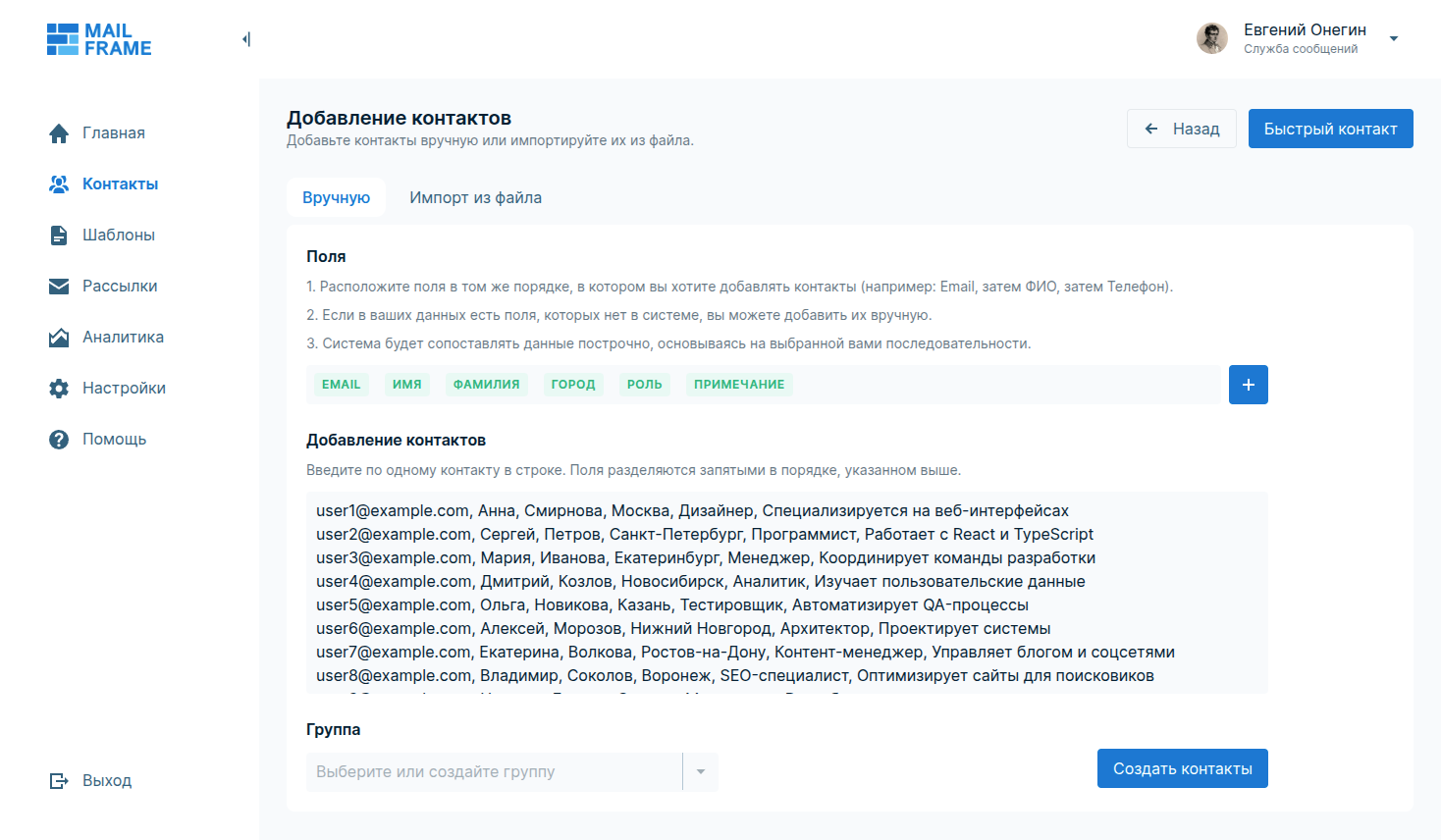Click the Help question mark icon
This screenshot has height=840, width=1441.
click(59, 440)
